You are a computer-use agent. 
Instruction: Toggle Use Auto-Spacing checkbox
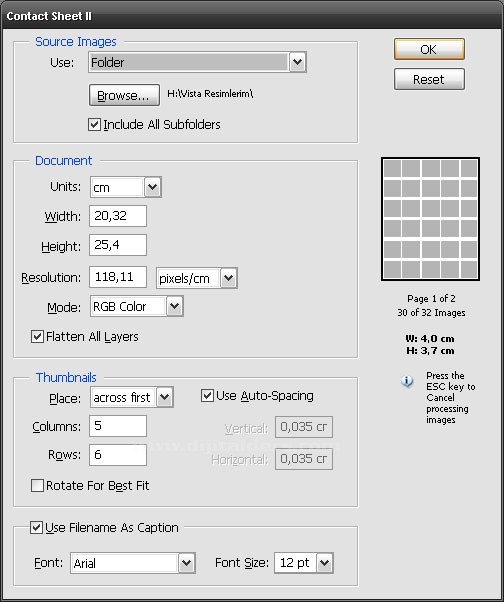click(x=207, y=396)
